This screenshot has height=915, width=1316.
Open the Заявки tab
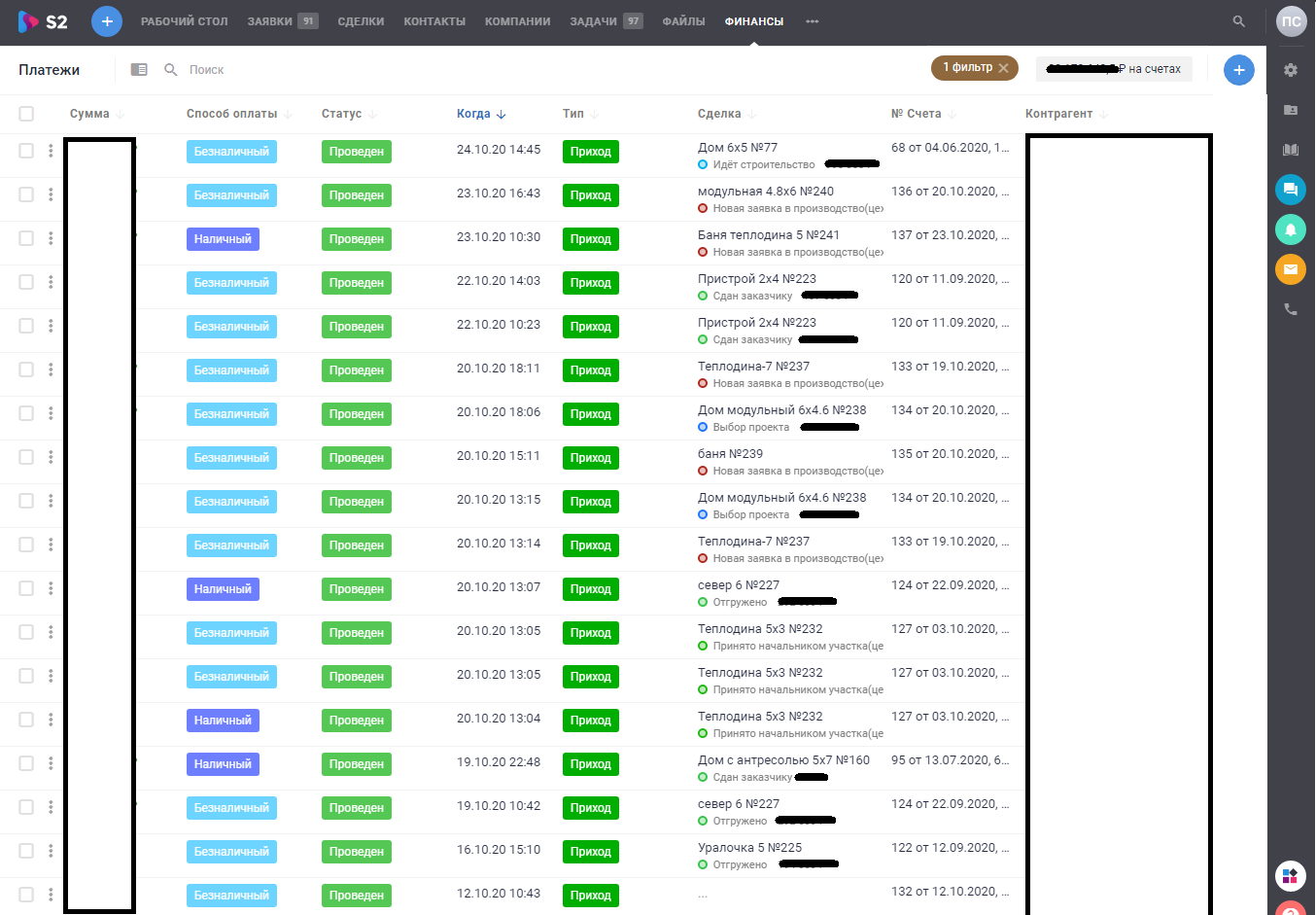(x=270, y=21)
